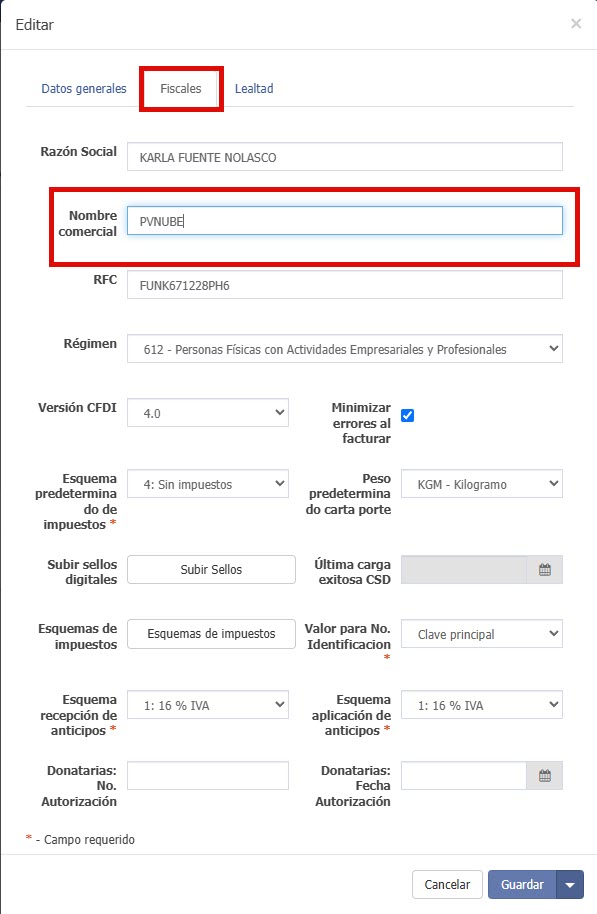The width and height of the screenshot is (597, 914).
Task: Click the Subir Sellos button
Action: click(210, 568)
